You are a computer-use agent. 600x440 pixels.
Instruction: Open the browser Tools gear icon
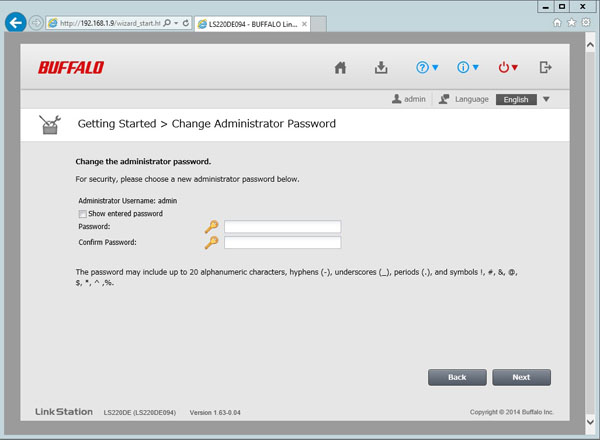click(x=586, y=23)
